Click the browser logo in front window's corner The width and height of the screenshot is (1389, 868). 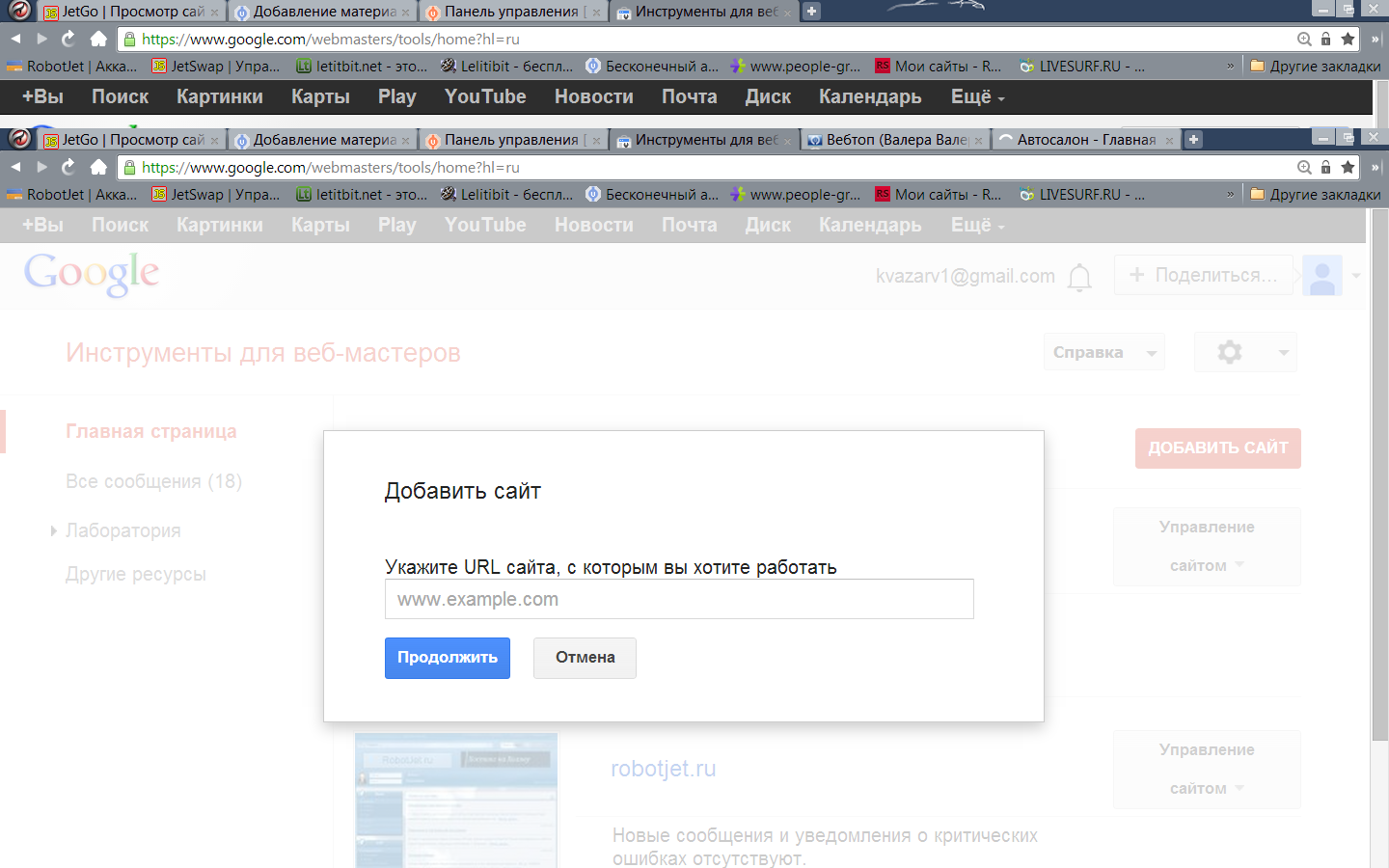click(18, 139)
